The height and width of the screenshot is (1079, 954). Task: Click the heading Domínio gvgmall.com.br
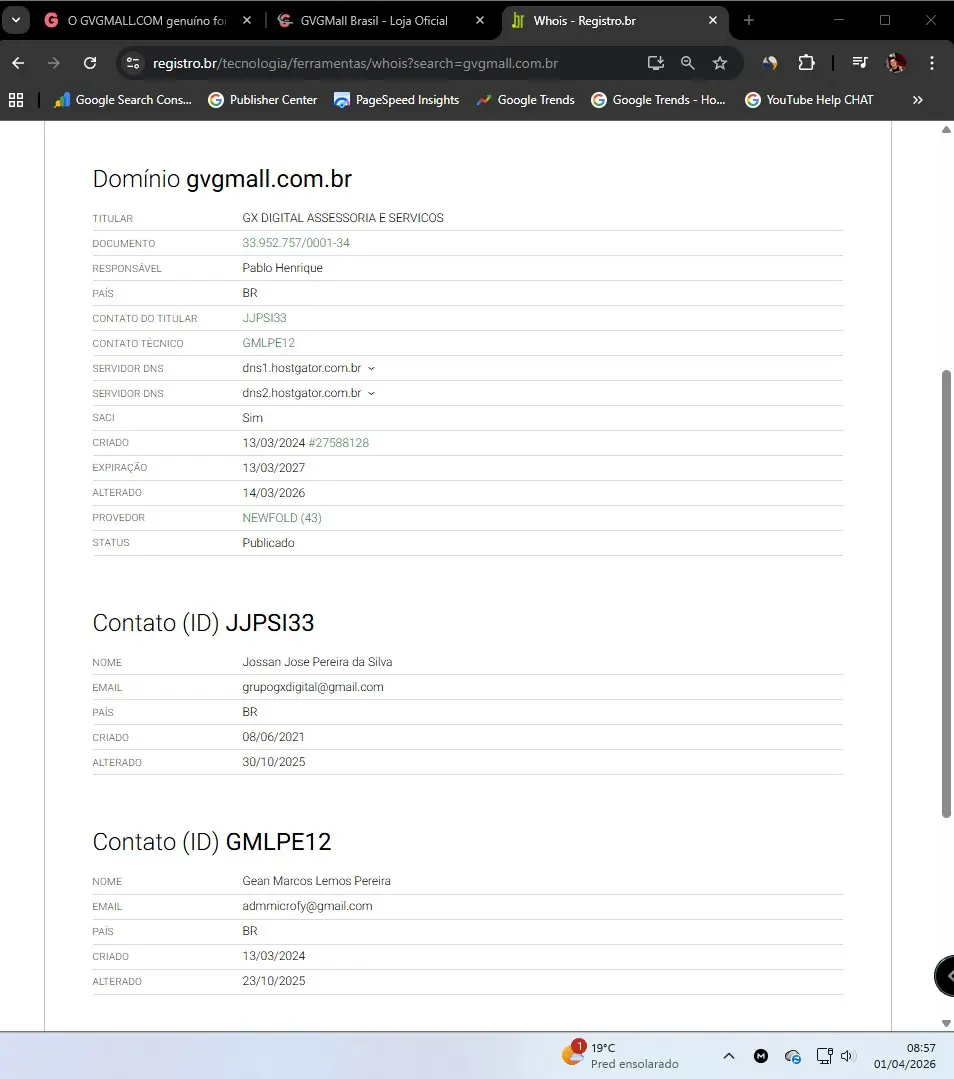(222, 179)
